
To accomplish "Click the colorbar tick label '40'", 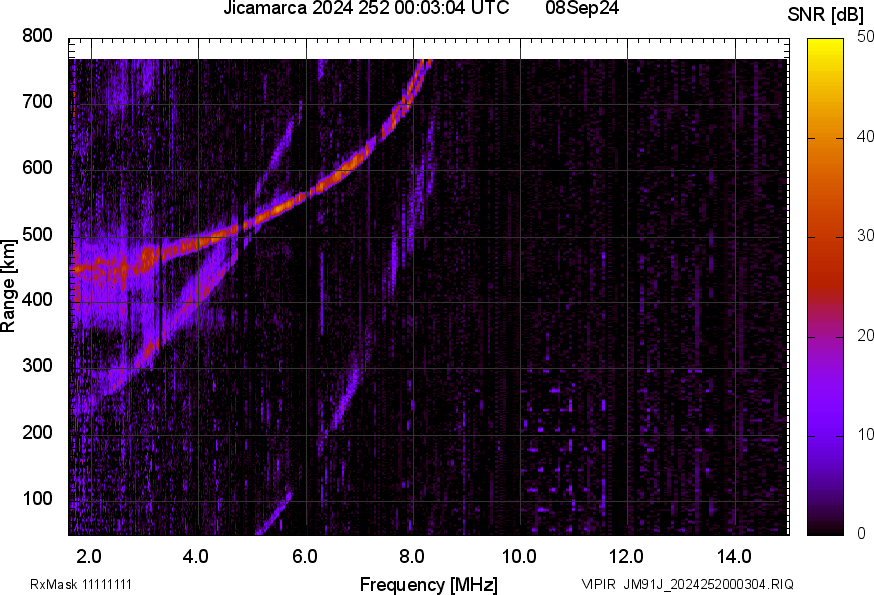I will pyautogui.click(x=866, y=136).
